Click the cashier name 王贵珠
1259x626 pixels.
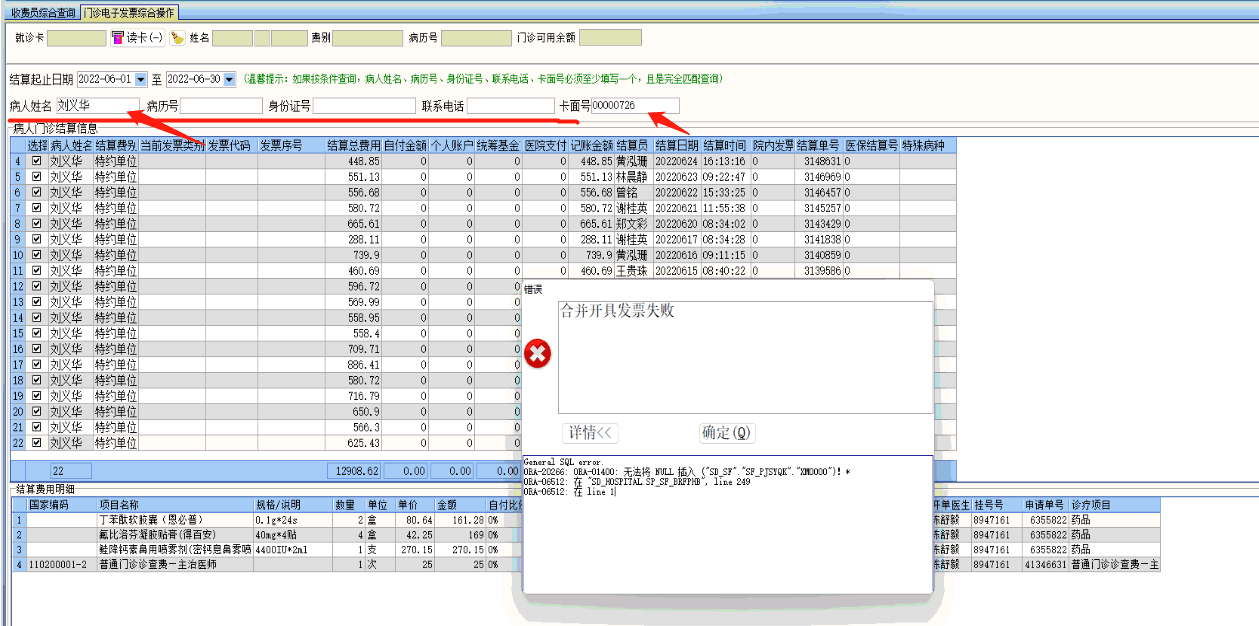click(634, 271)
